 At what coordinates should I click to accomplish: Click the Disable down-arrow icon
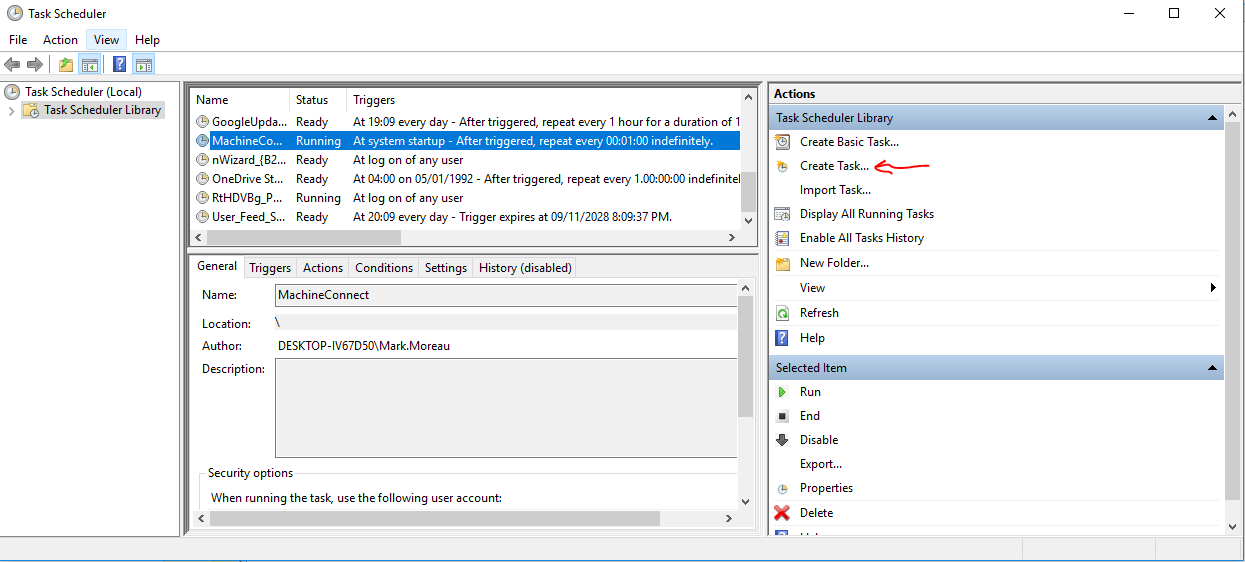[782, 440]
